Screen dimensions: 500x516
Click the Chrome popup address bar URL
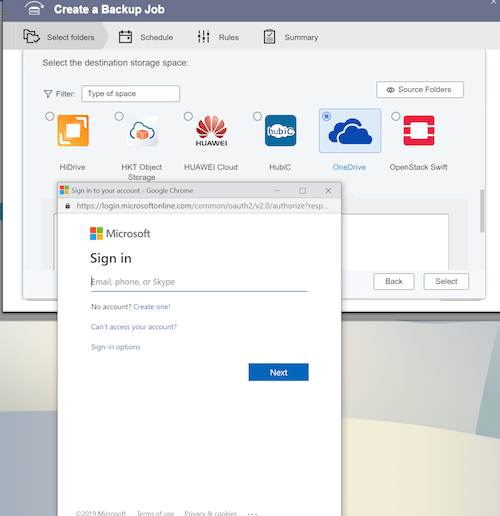(202, 206)
